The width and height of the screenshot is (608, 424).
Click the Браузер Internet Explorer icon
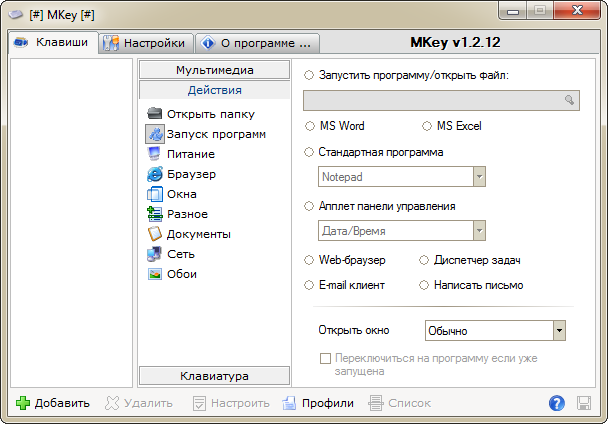pos(155,174)
